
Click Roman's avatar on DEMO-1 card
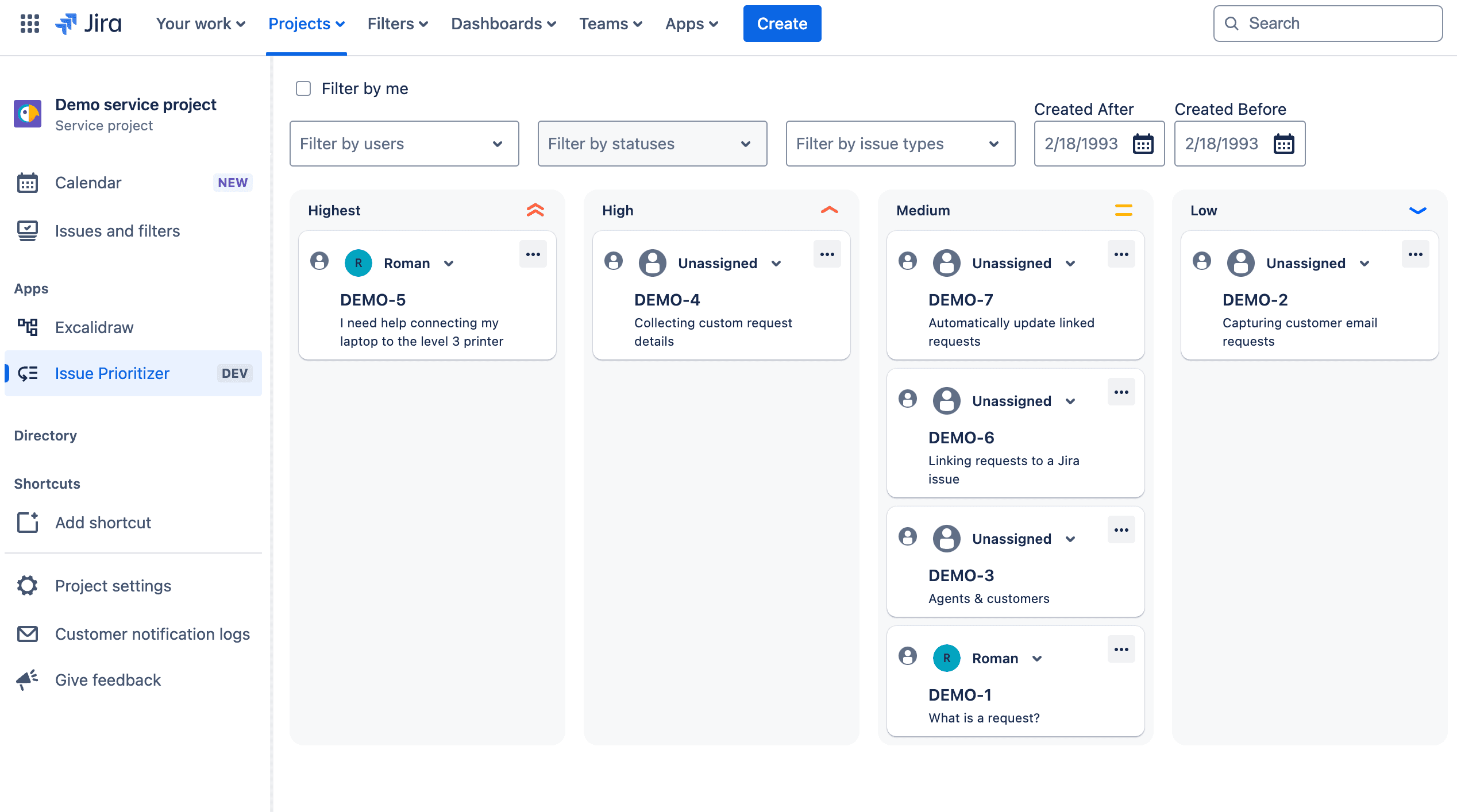pos(947,658)
